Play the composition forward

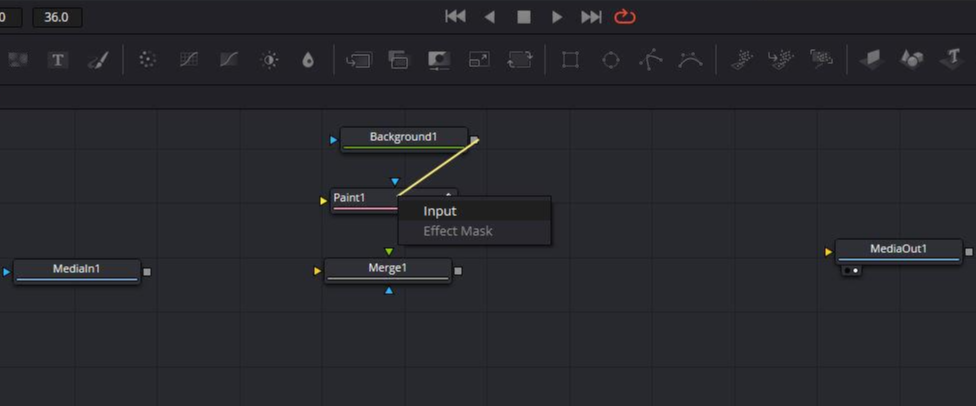coord(557,17)
